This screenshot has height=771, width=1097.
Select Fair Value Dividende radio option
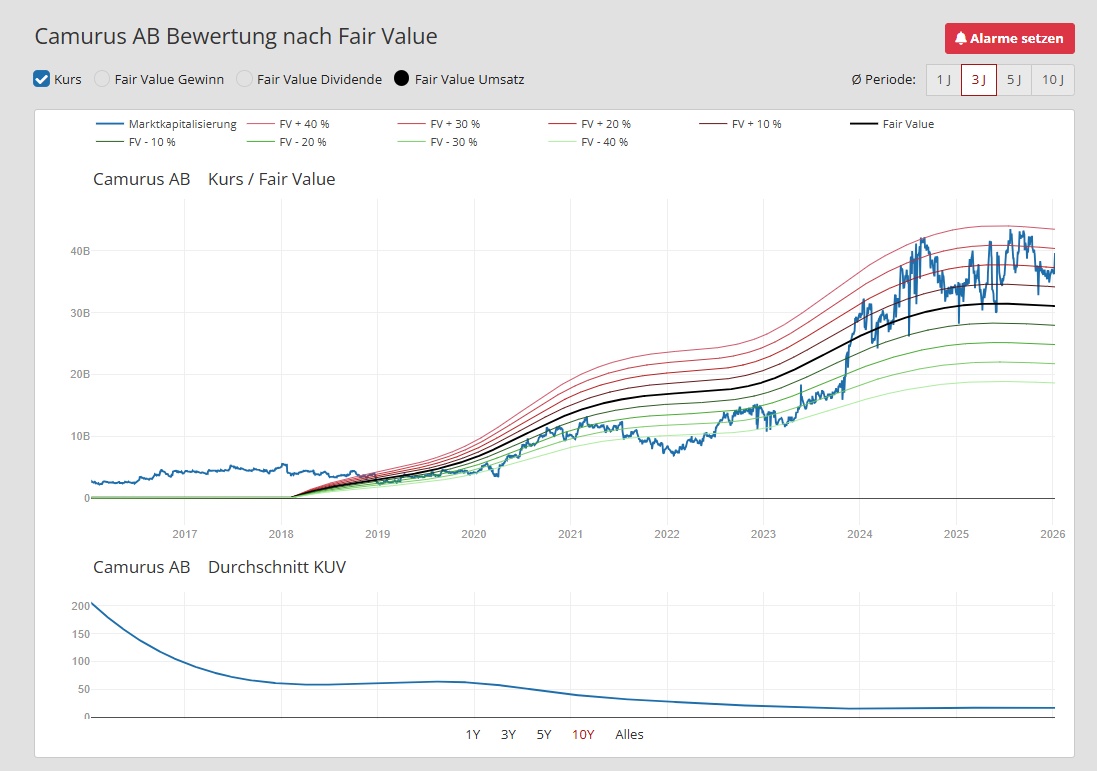pos(244,79)
